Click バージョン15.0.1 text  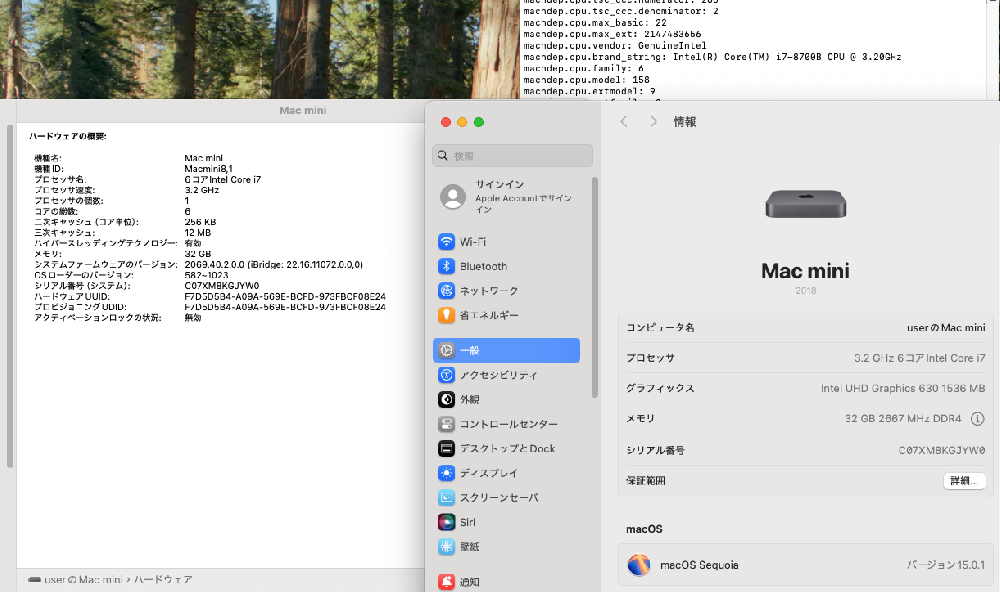(946, 565)
